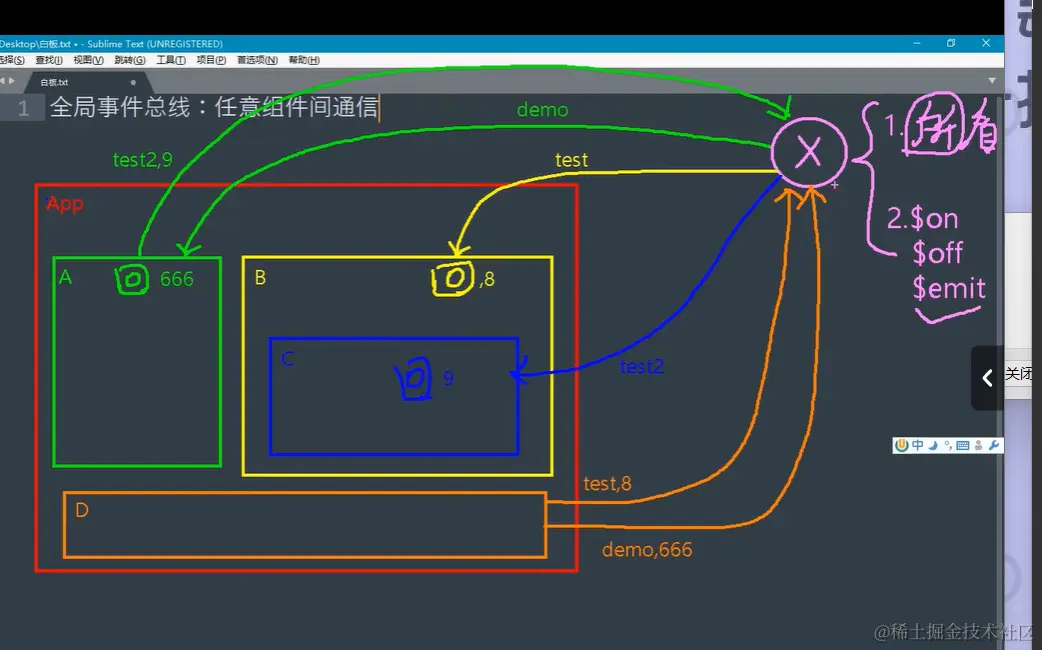Open the soft keyboard icon in the input toolbar
This screenshot has height=650, width=1042.
coord(963,444)
